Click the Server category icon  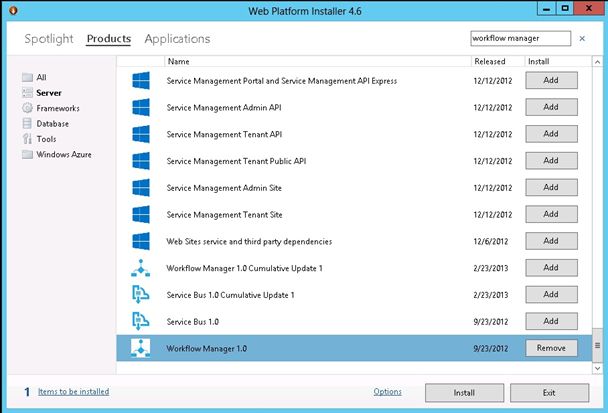(x=27, y=93)
